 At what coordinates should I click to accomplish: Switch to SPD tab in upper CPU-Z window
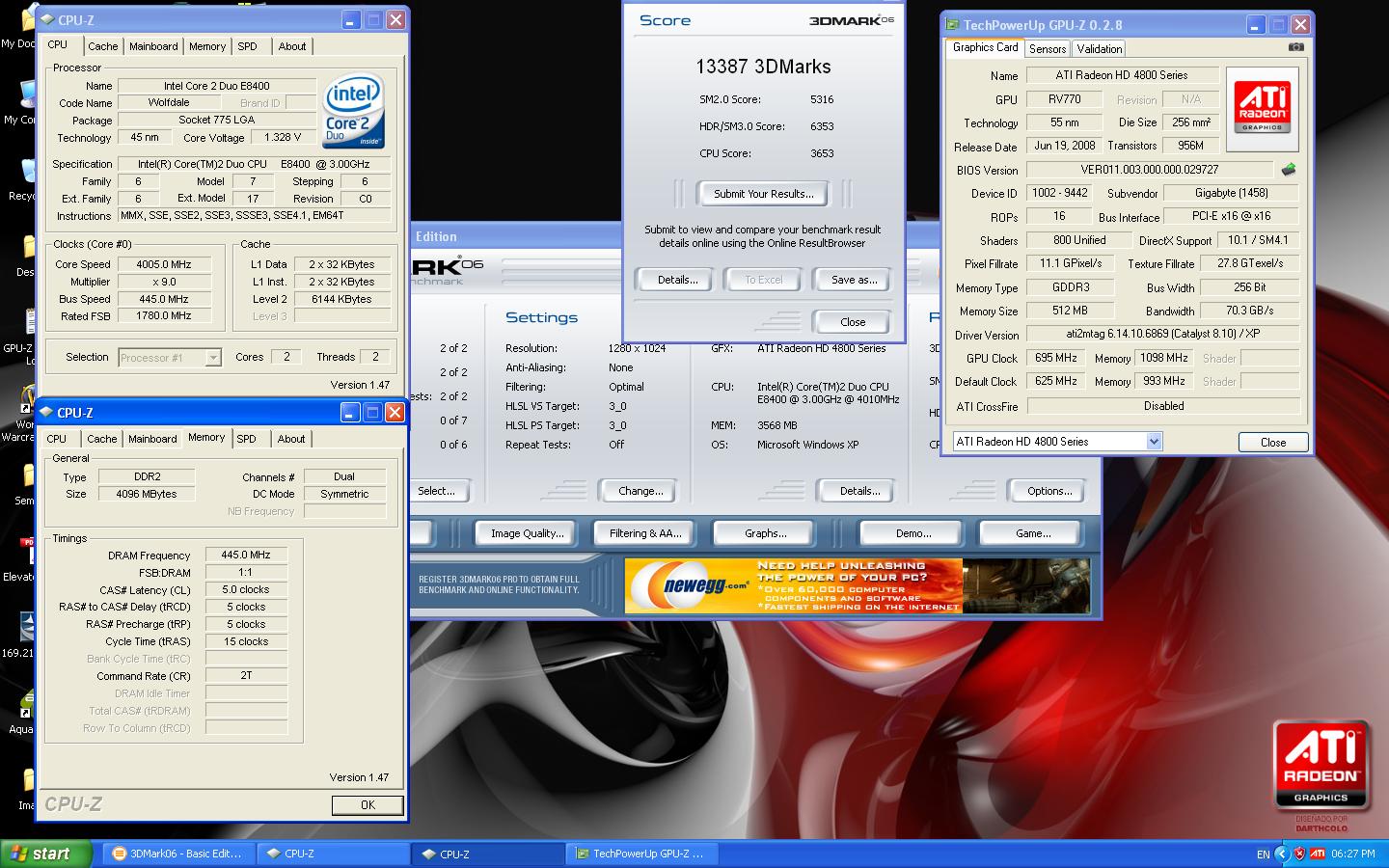tap(248, 46)
